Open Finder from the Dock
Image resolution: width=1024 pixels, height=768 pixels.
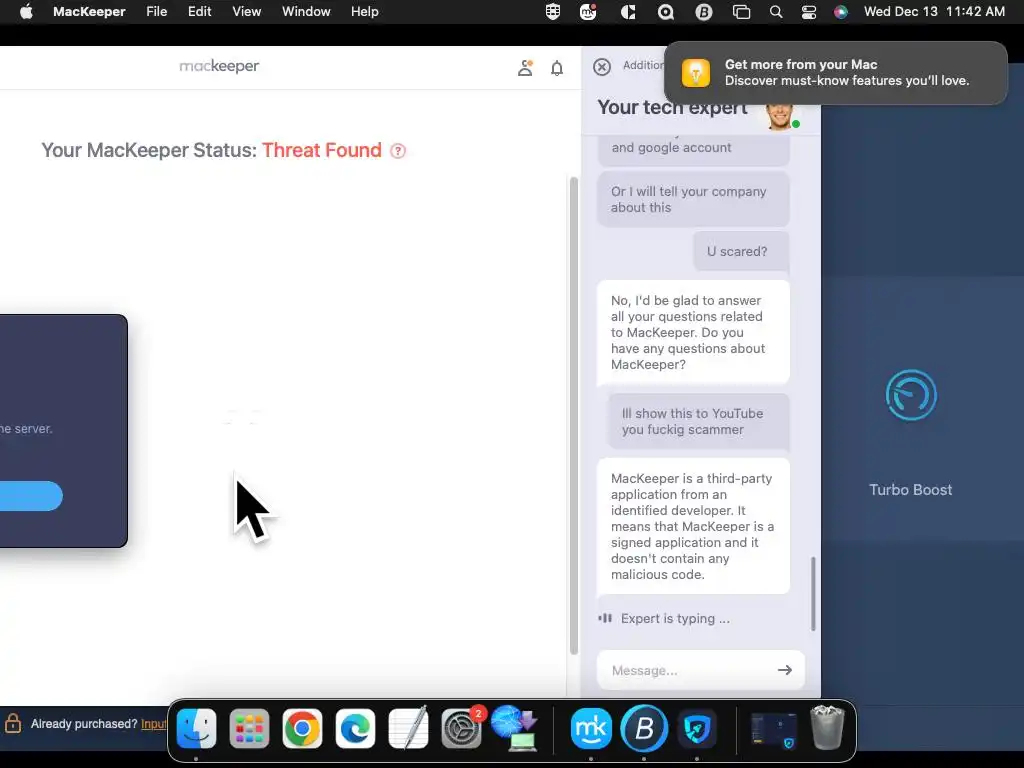pos(197,728)
